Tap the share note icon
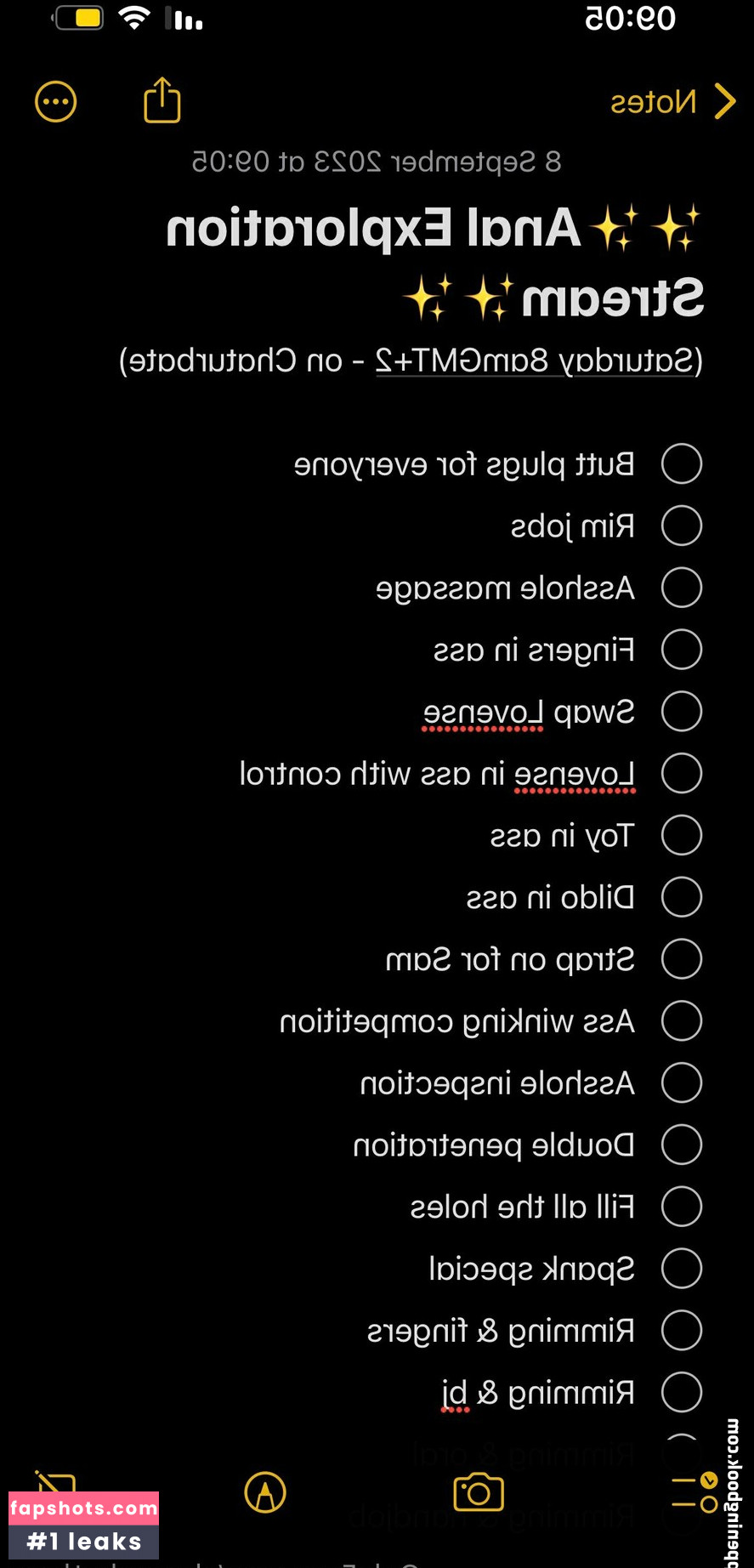 tap(162, 100)
